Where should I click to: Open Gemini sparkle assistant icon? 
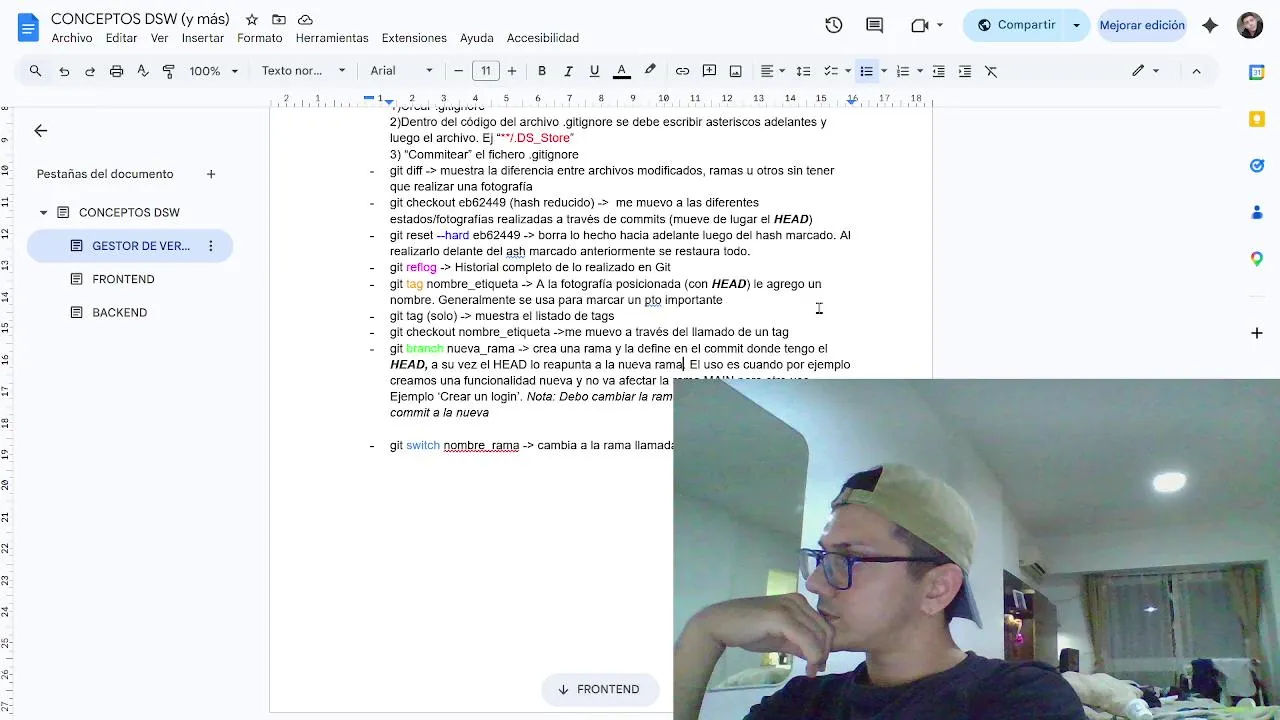[1210, 25]
